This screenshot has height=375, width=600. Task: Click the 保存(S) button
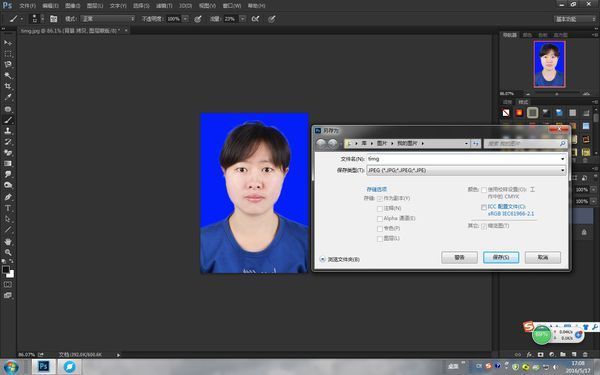tap(501, 258)
